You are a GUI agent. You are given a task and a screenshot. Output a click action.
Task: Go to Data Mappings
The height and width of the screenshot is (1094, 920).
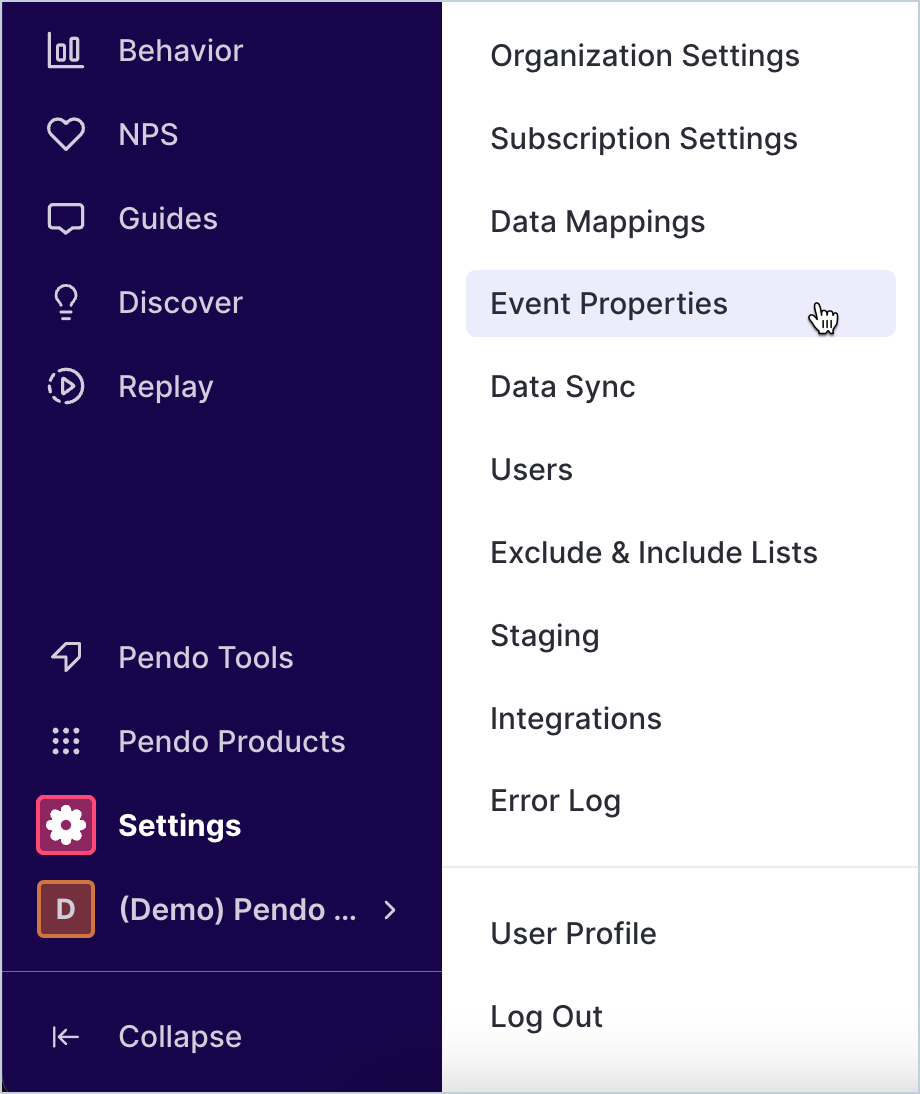coord(598,222)
